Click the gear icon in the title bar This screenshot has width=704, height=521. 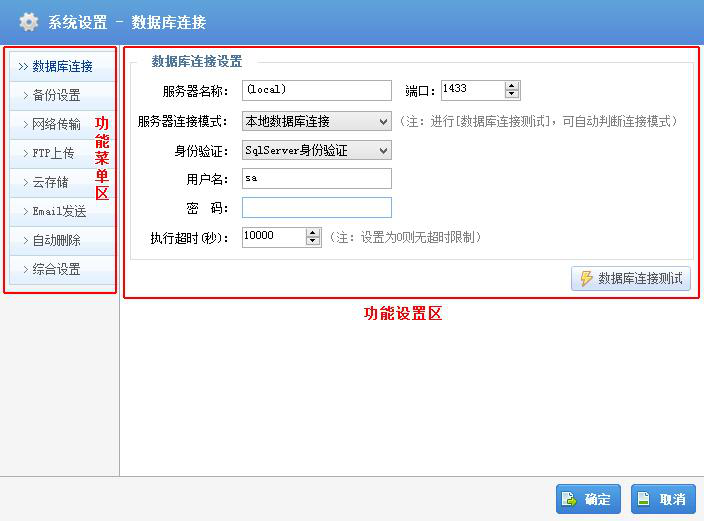point(29,22)
